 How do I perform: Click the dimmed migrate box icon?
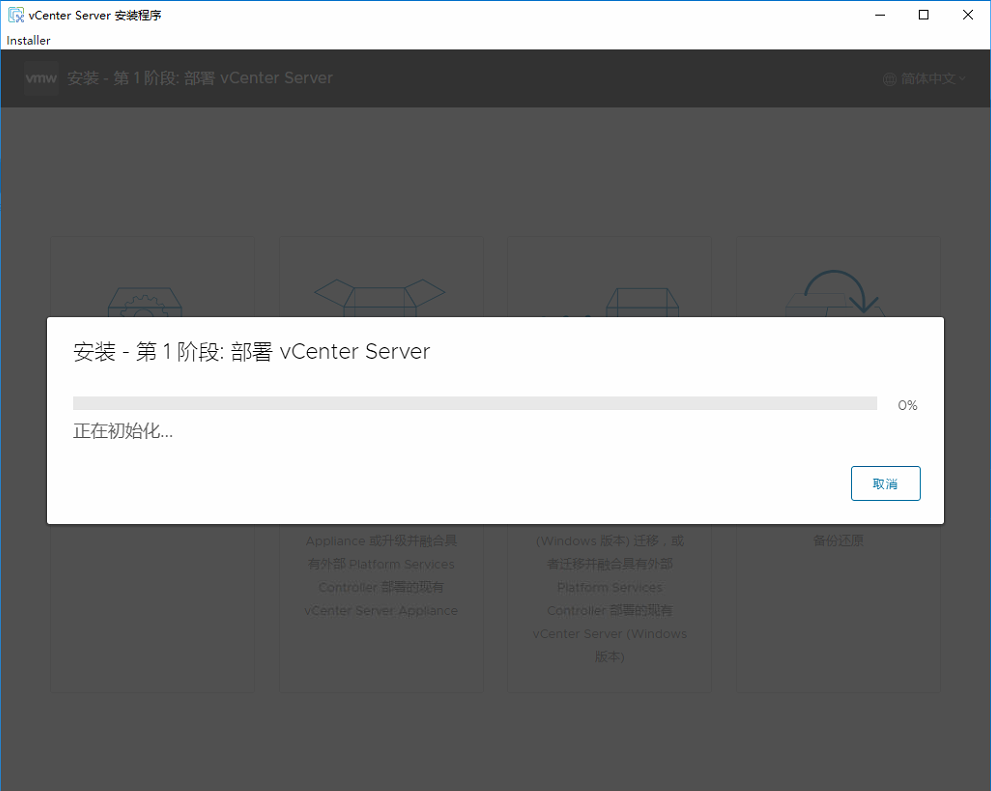[x=642, y=302]
